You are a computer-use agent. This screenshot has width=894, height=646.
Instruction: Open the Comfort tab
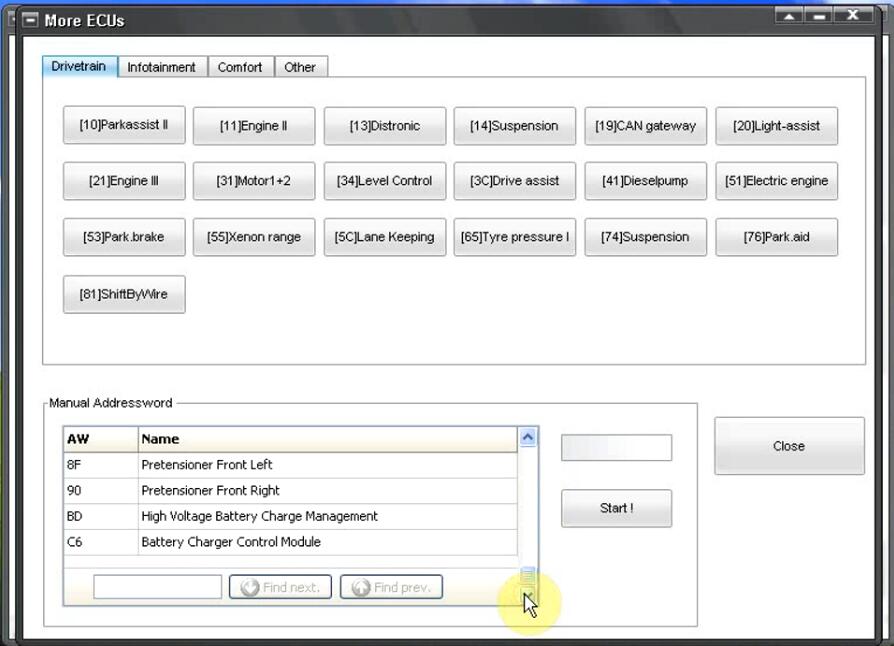240,67
